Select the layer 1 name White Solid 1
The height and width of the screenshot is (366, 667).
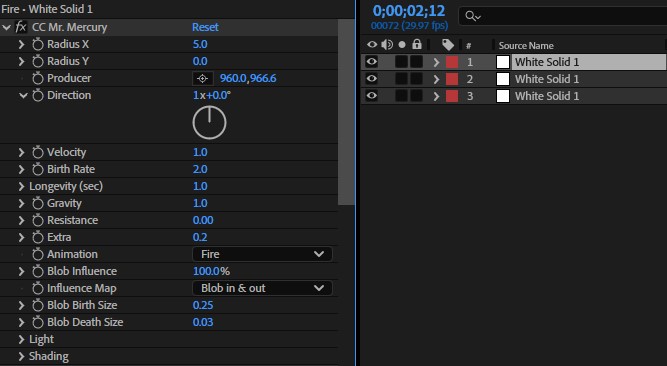pos(547,62)
